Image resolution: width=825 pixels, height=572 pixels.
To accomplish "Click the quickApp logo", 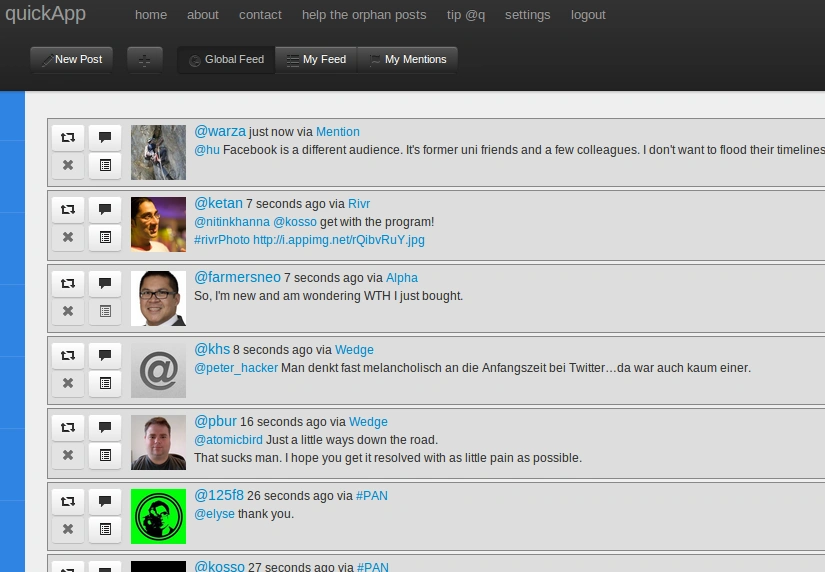I will 45,14.
